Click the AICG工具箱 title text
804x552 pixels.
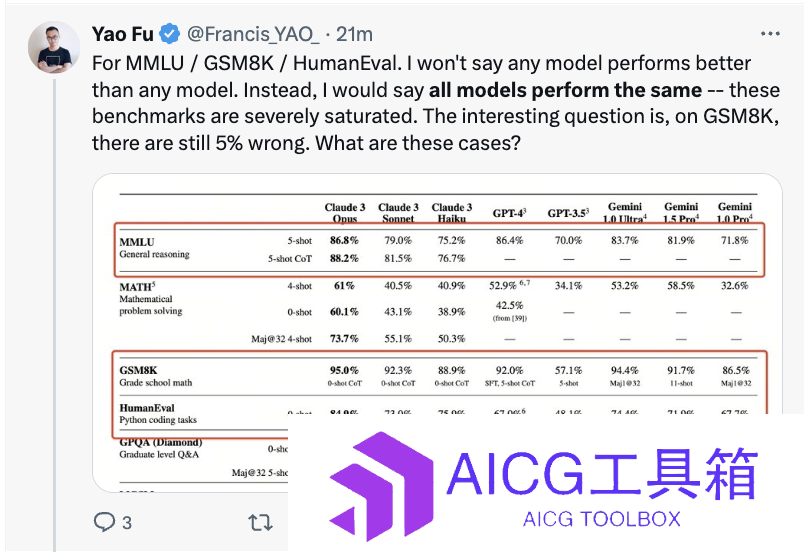click(602, 473)
